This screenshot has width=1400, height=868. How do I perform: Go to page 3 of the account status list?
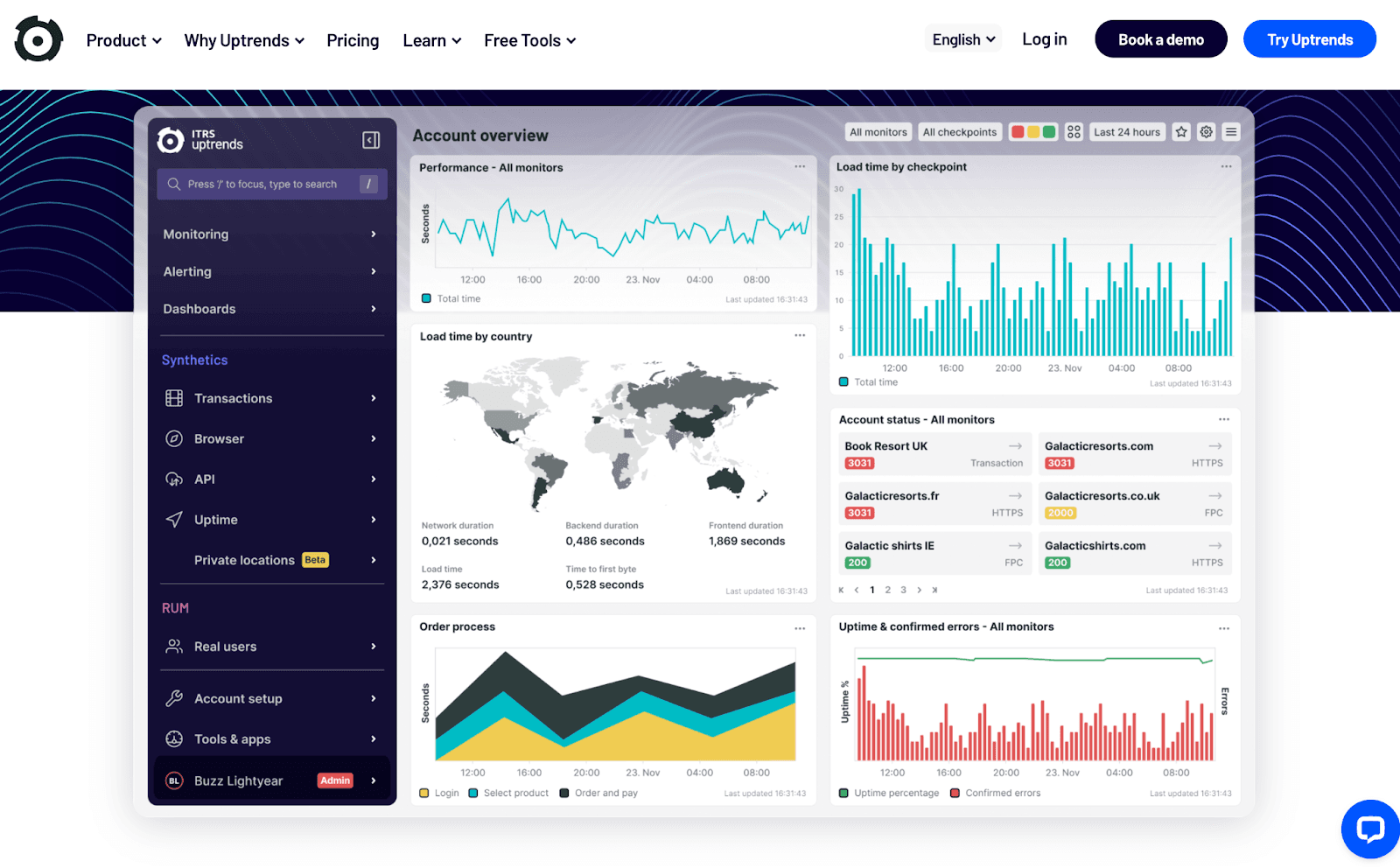(904, 590)
